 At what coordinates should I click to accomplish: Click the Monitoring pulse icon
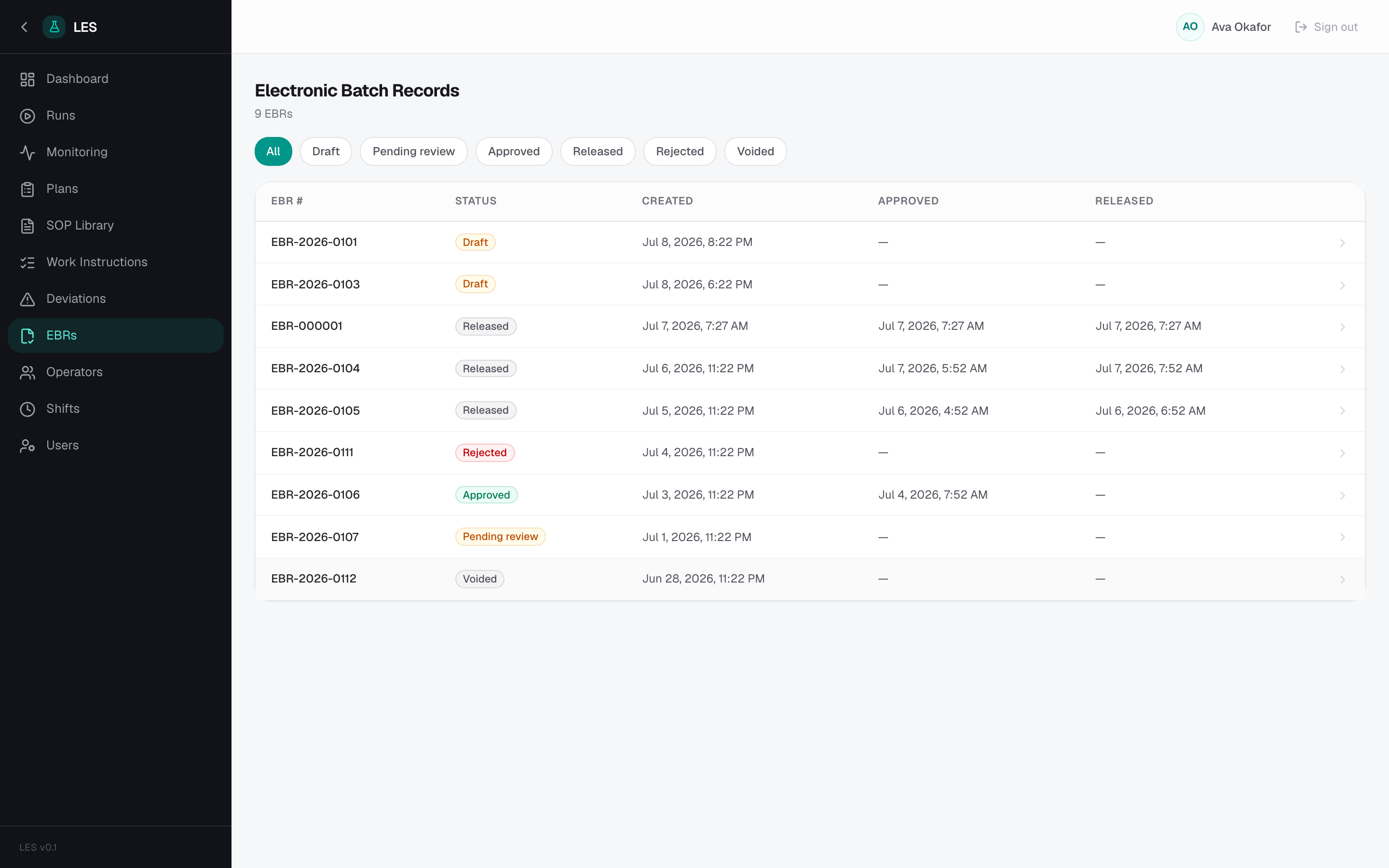(27, 153)
